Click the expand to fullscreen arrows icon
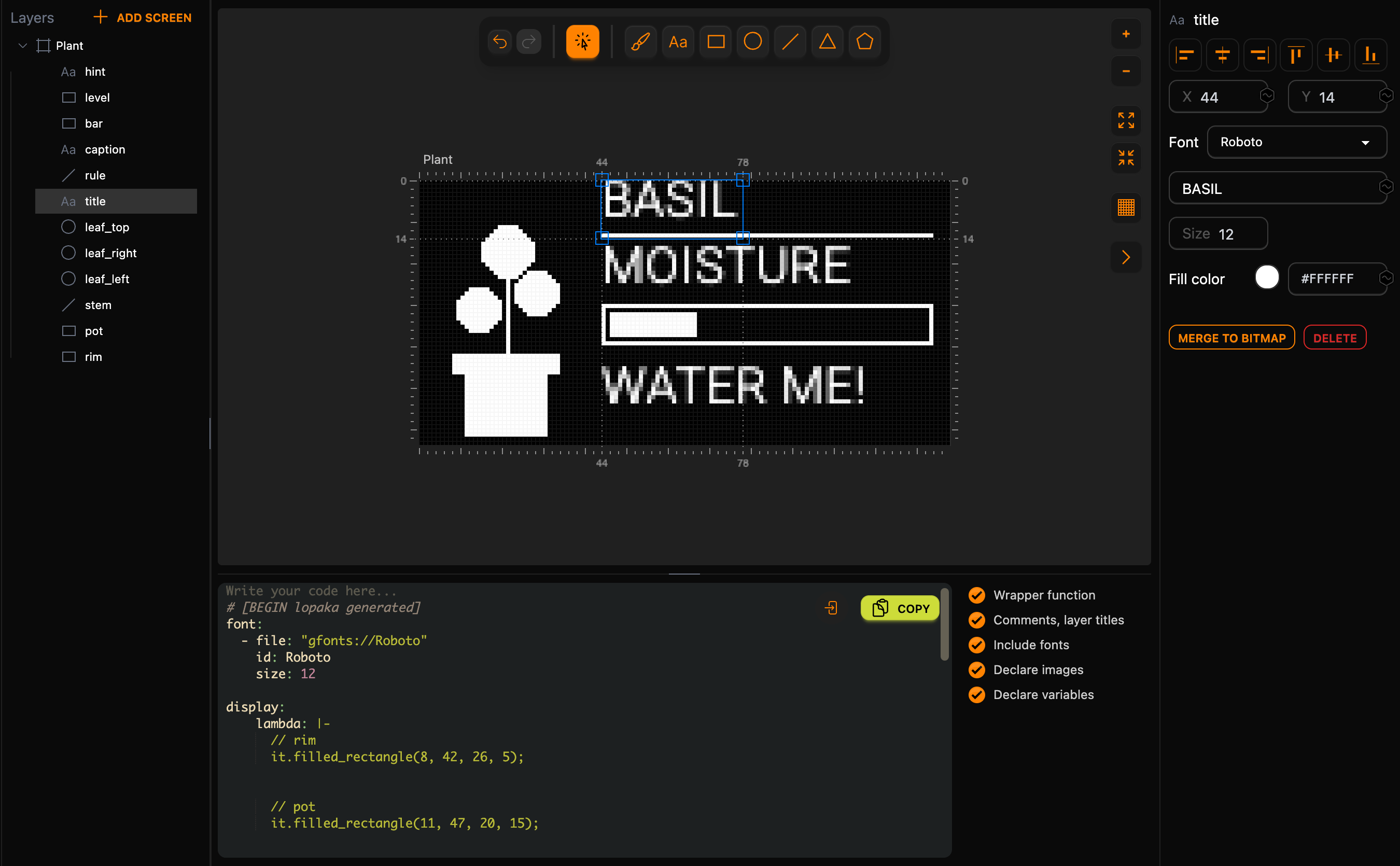 1126,120
